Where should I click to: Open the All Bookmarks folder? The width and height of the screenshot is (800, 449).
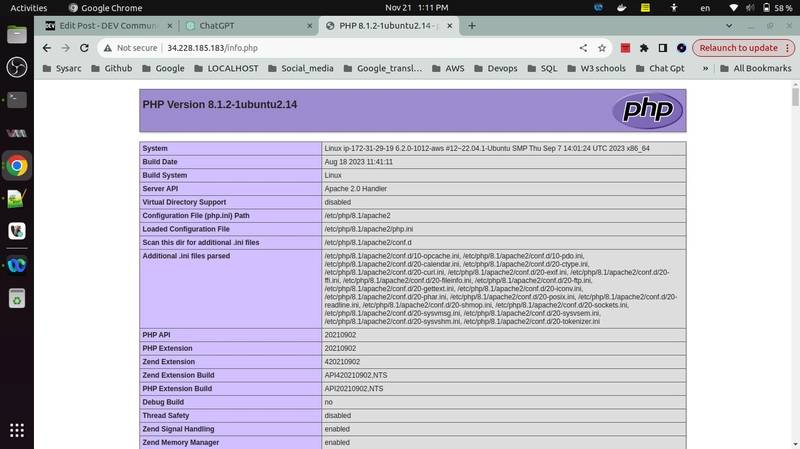click(756, 68)
